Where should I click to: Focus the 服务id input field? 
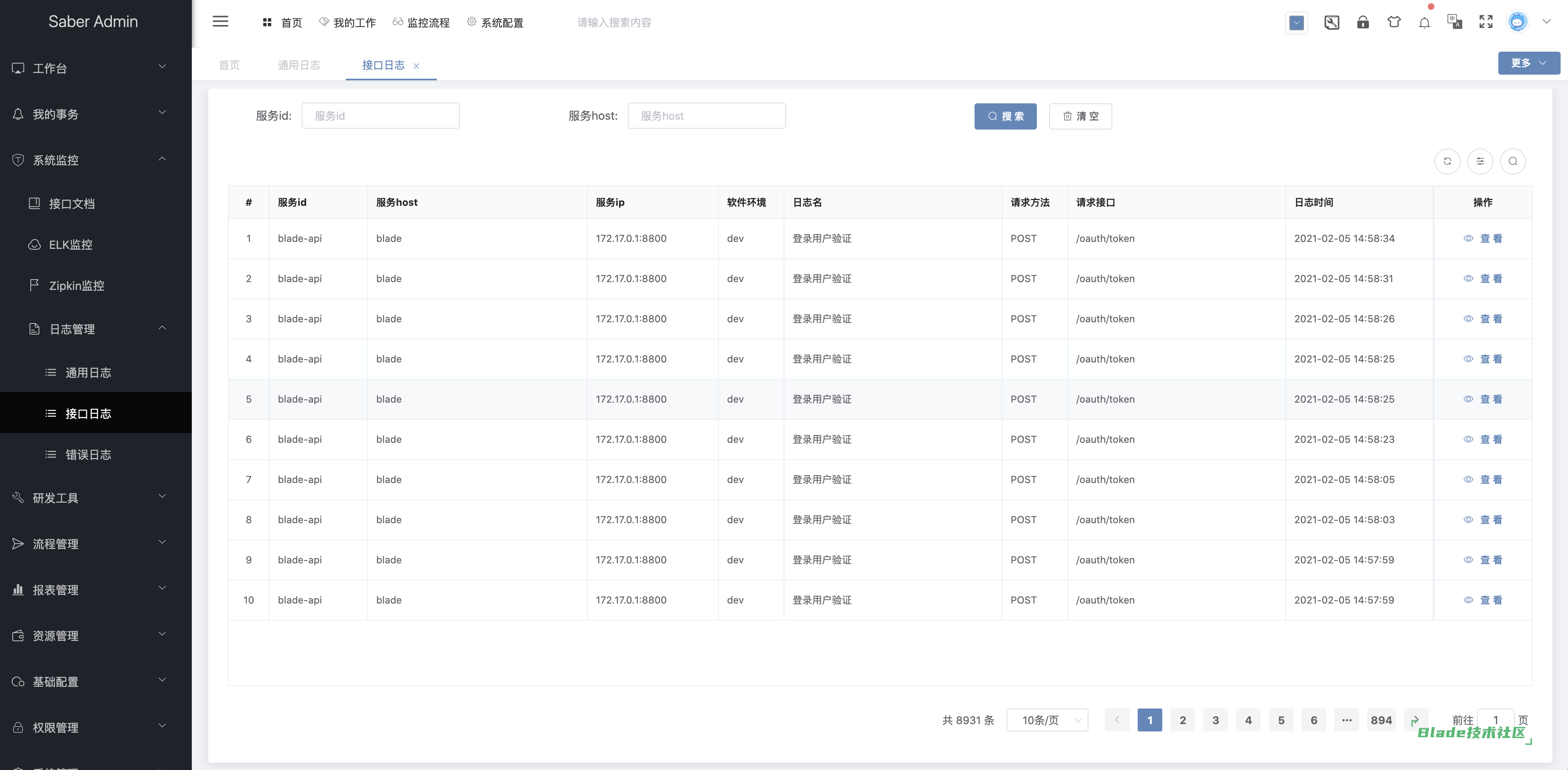[x=380, y=116]
